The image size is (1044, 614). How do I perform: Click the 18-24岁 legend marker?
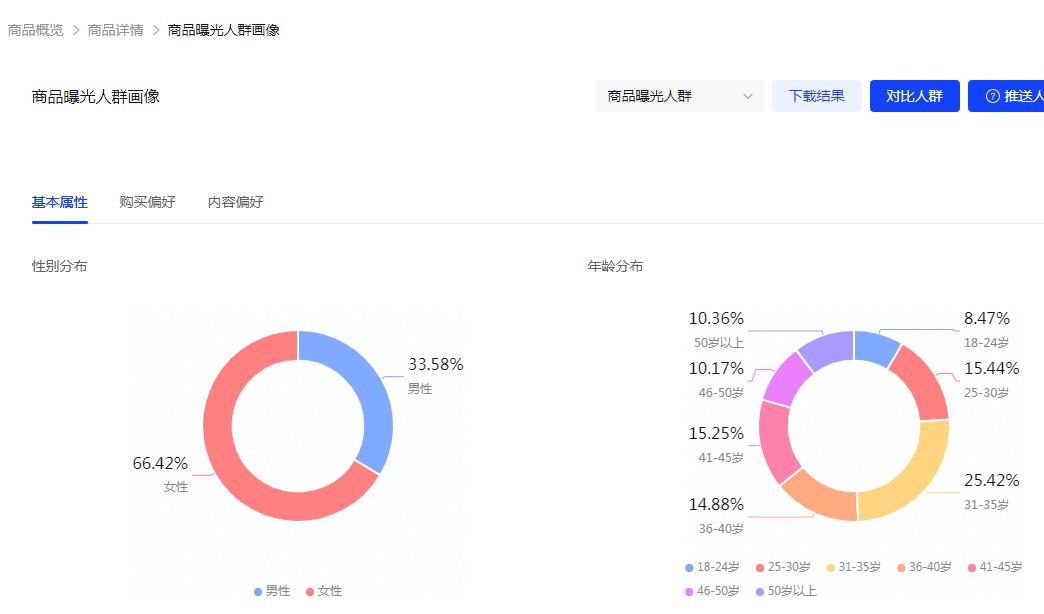pyautogui.click(x=688, y=567)
